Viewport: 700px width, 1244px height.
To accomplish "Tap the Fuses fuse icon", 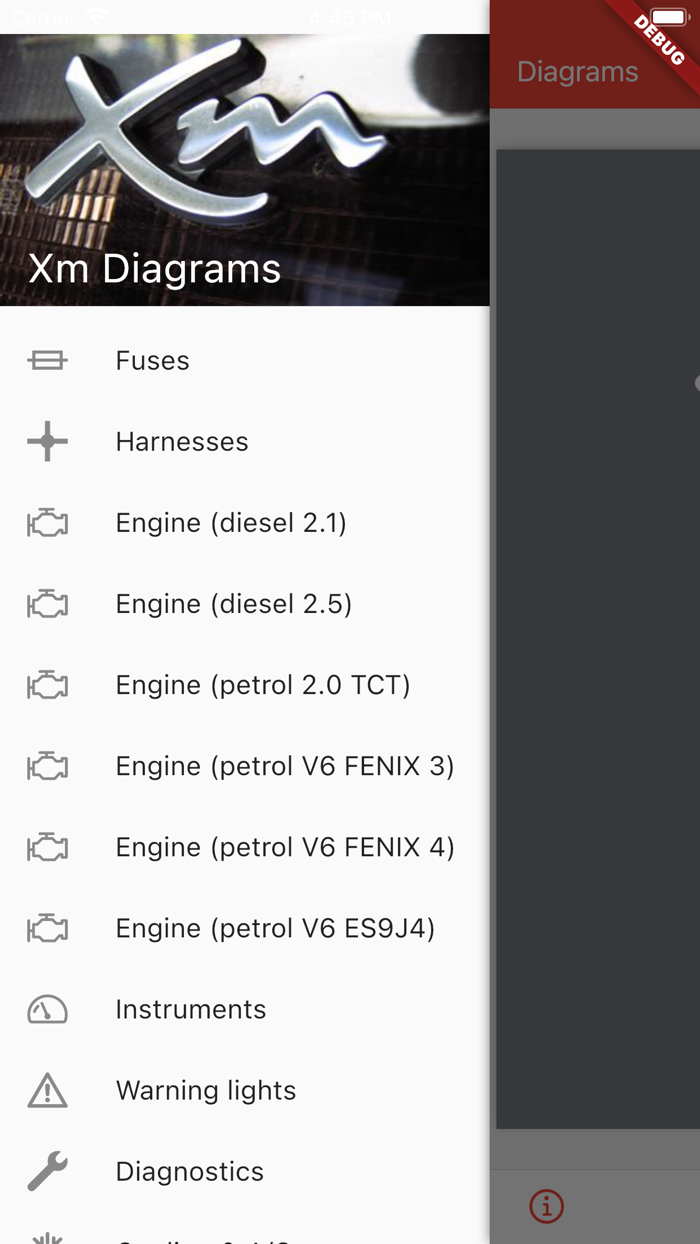I will click(x=47, y=360).
